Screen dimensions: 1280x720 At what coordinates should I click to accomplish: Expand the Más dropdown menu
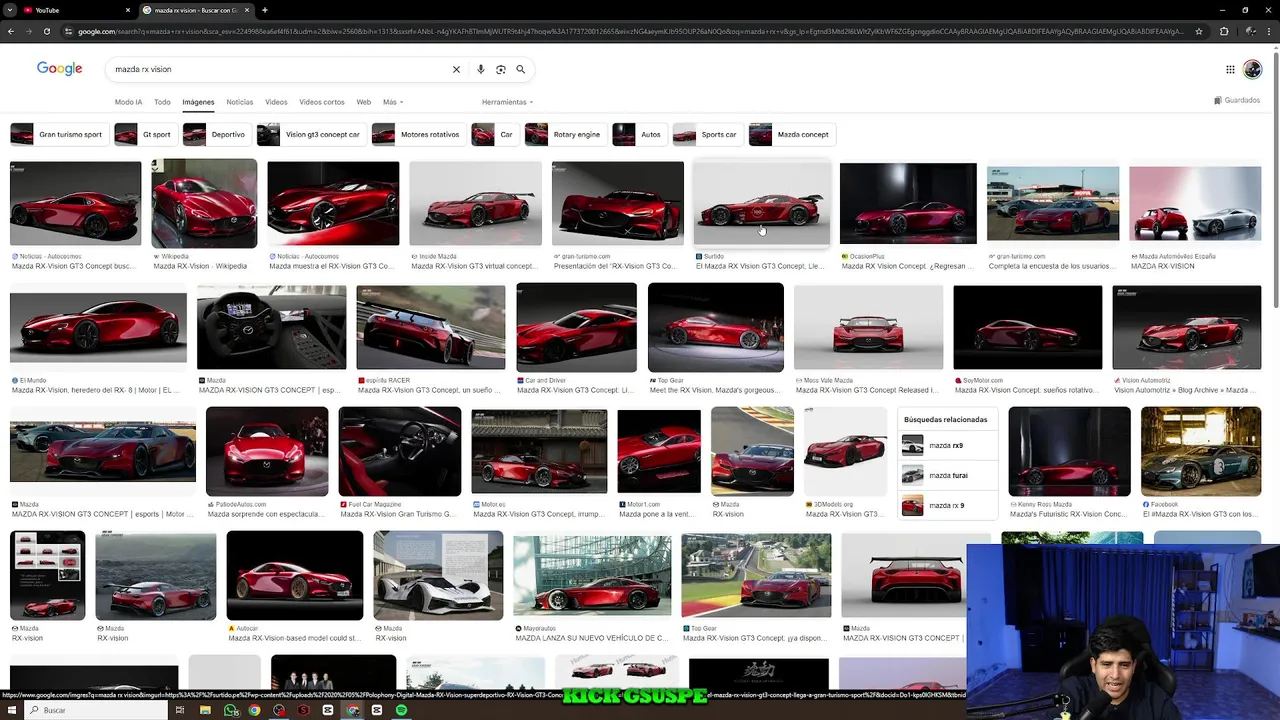[392, 102]
